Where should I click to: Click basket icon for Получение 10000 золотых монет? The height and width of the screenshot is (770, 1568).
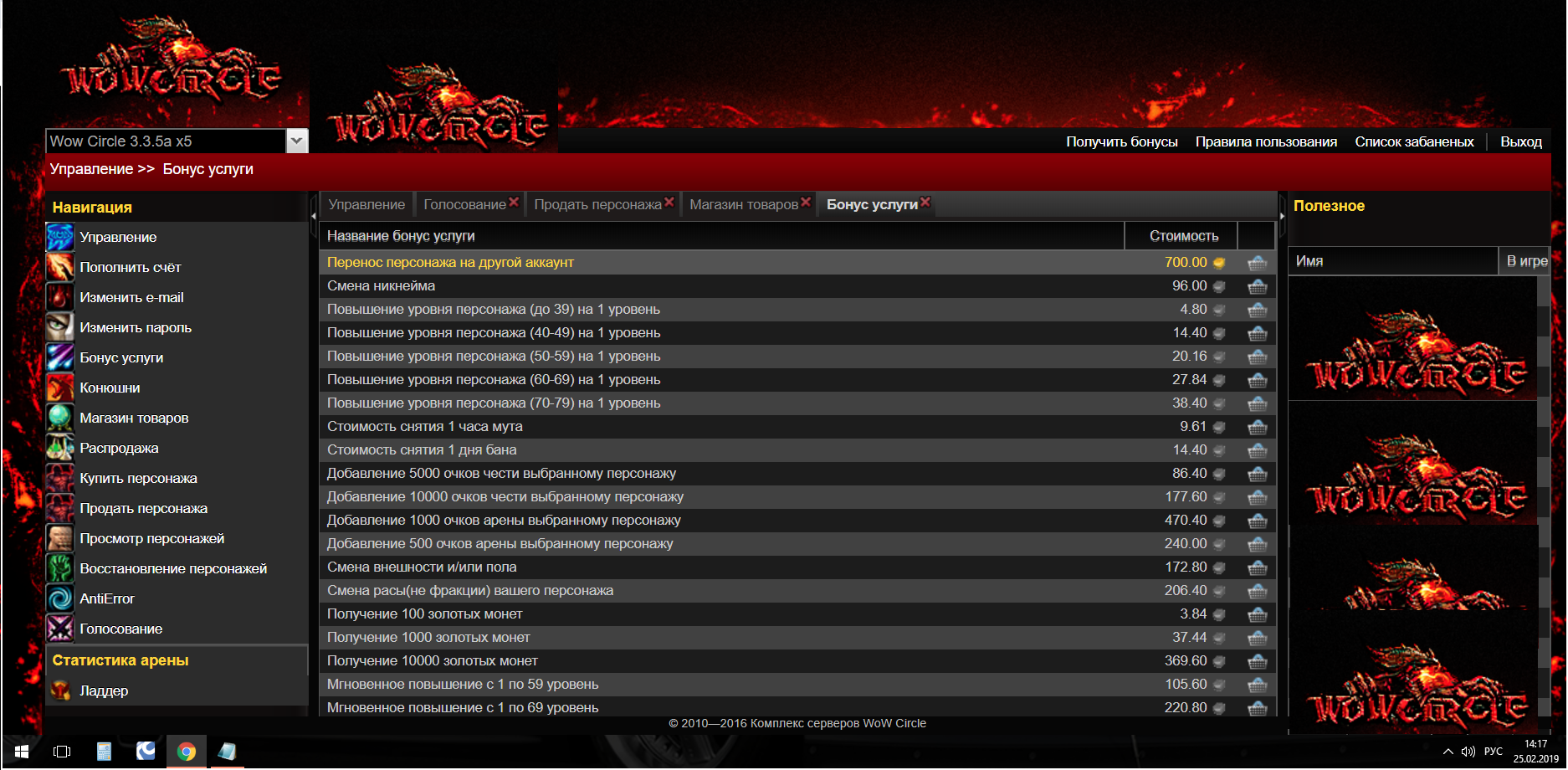1257,661
